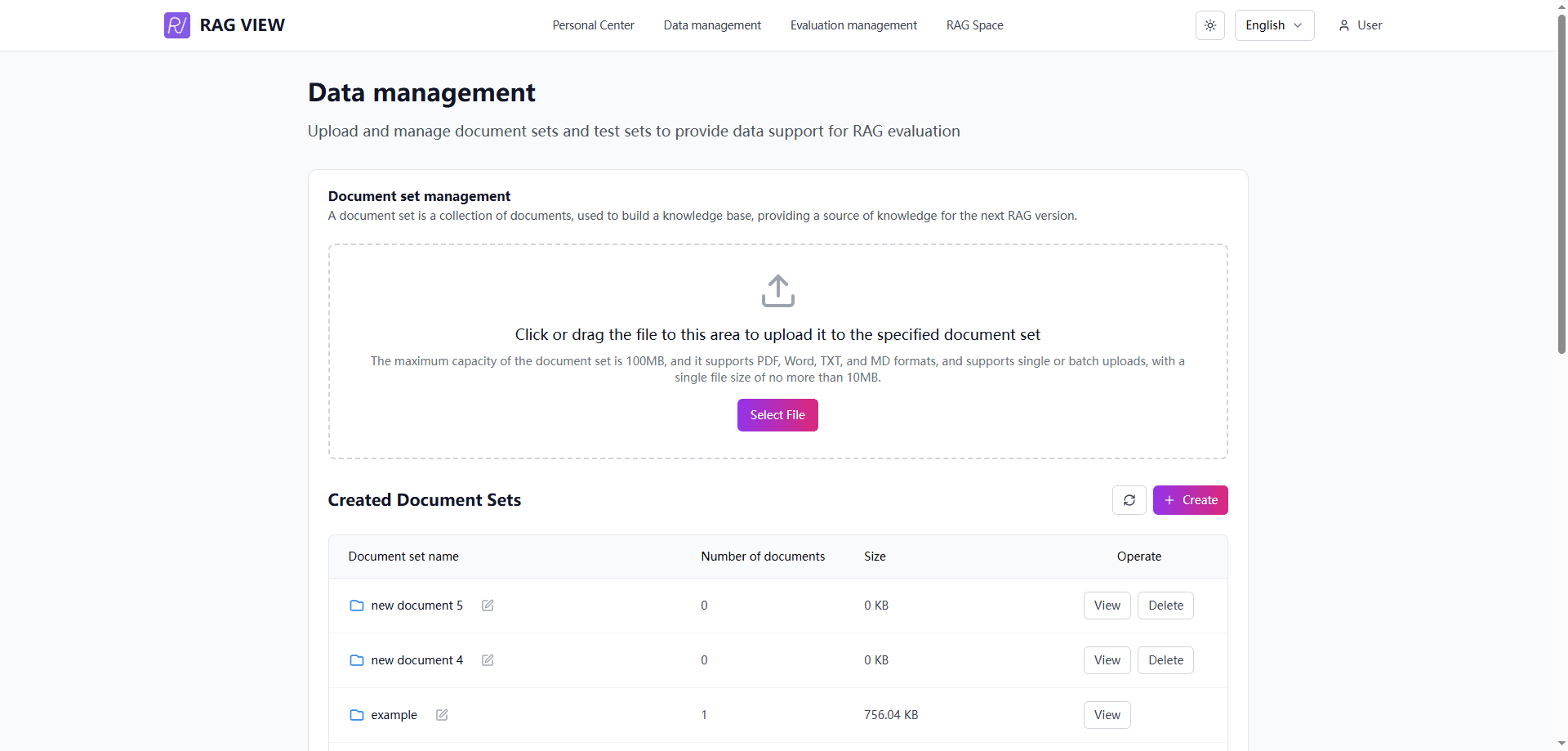This screenshot has width=1568, height=751.
Task: Go to Personal Center
Action: click(x=593, y=25)
